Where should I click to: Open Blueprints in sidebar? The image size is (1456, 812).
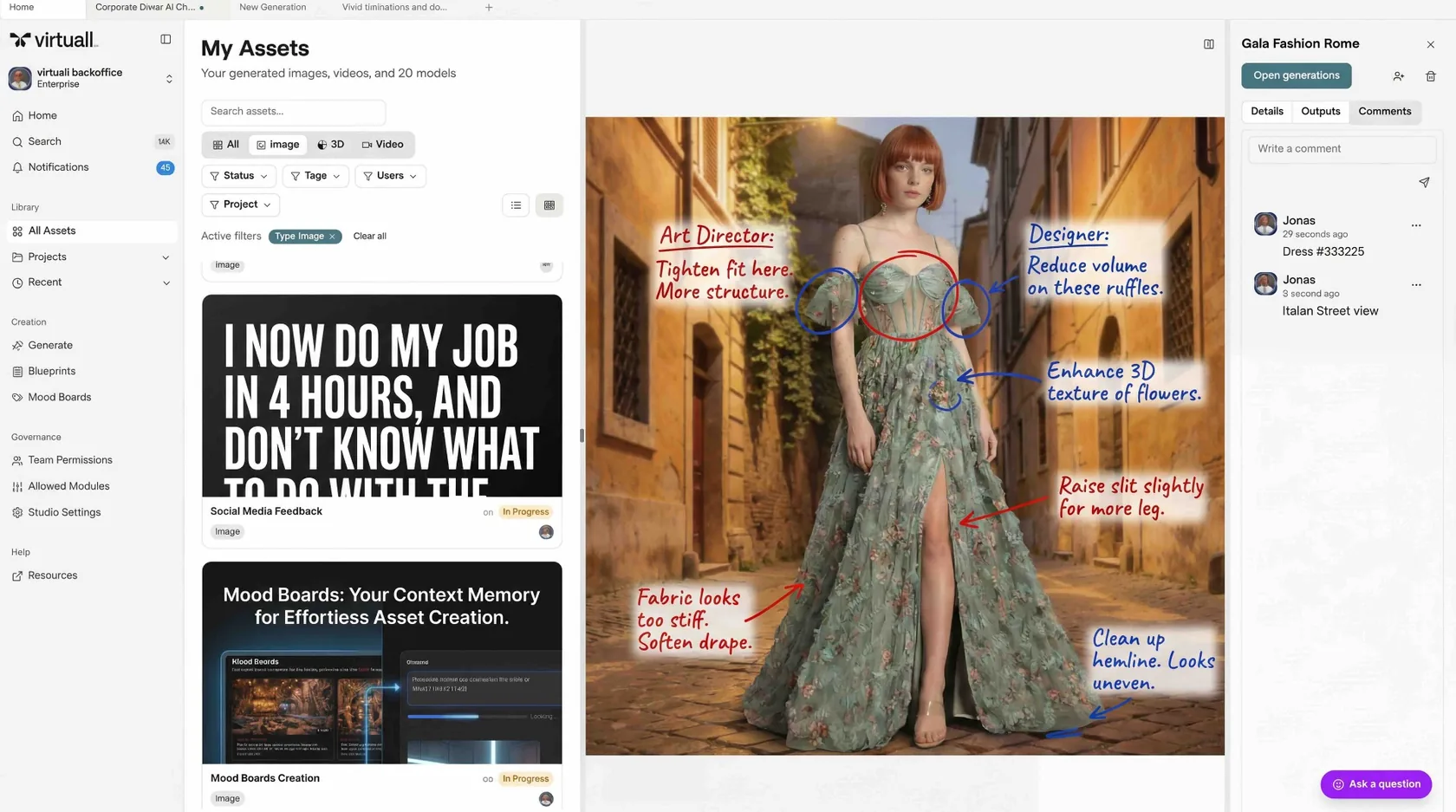pyautogui.click(x=51, y=371)
